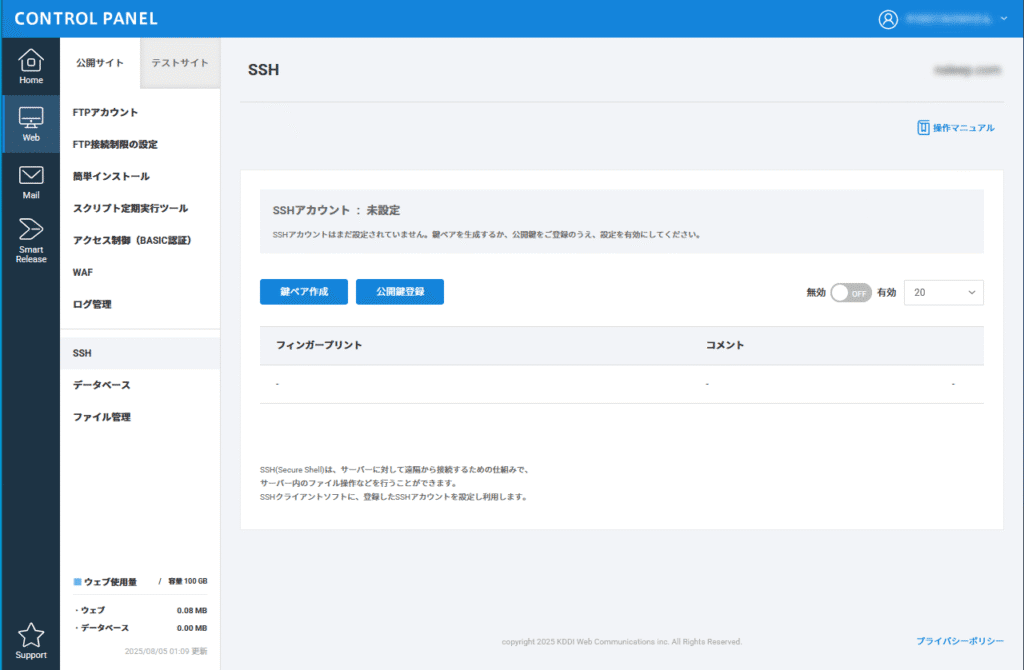Expand the account menu chevron
Screen dimensions: 1024x670
coord(1004,19)
